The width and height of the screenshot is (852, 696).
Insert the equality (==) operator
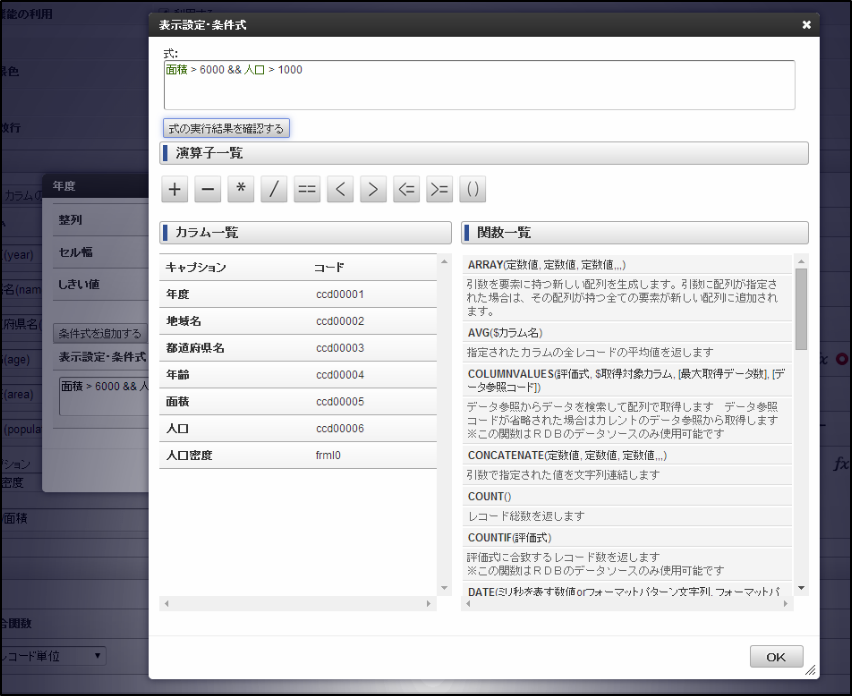[x=306, y=189]
